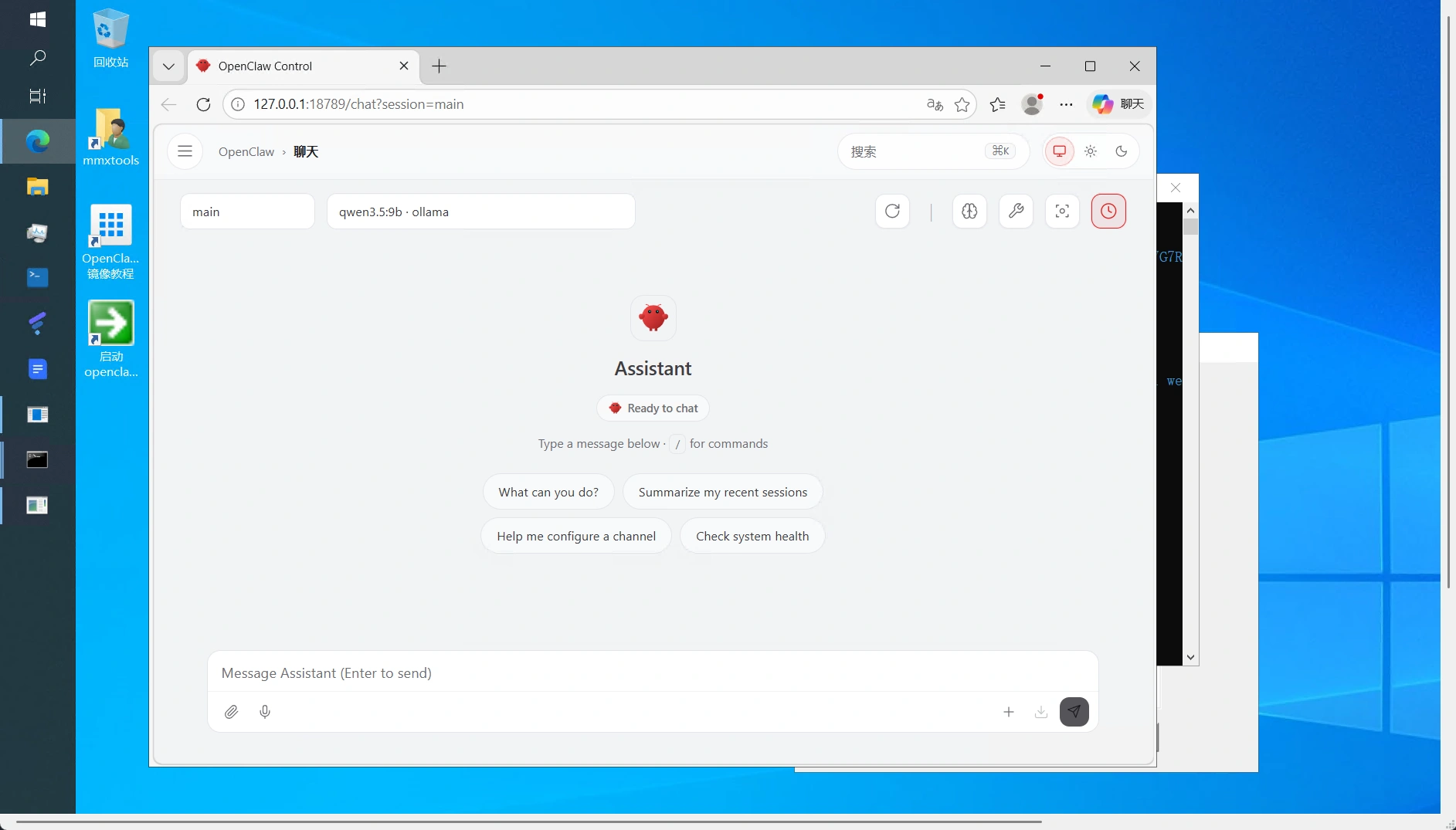Click the scroll down arrow in the terminal window
Image resolution: width=1456 pixels, height=830 pixels.
coord(1190,658)
